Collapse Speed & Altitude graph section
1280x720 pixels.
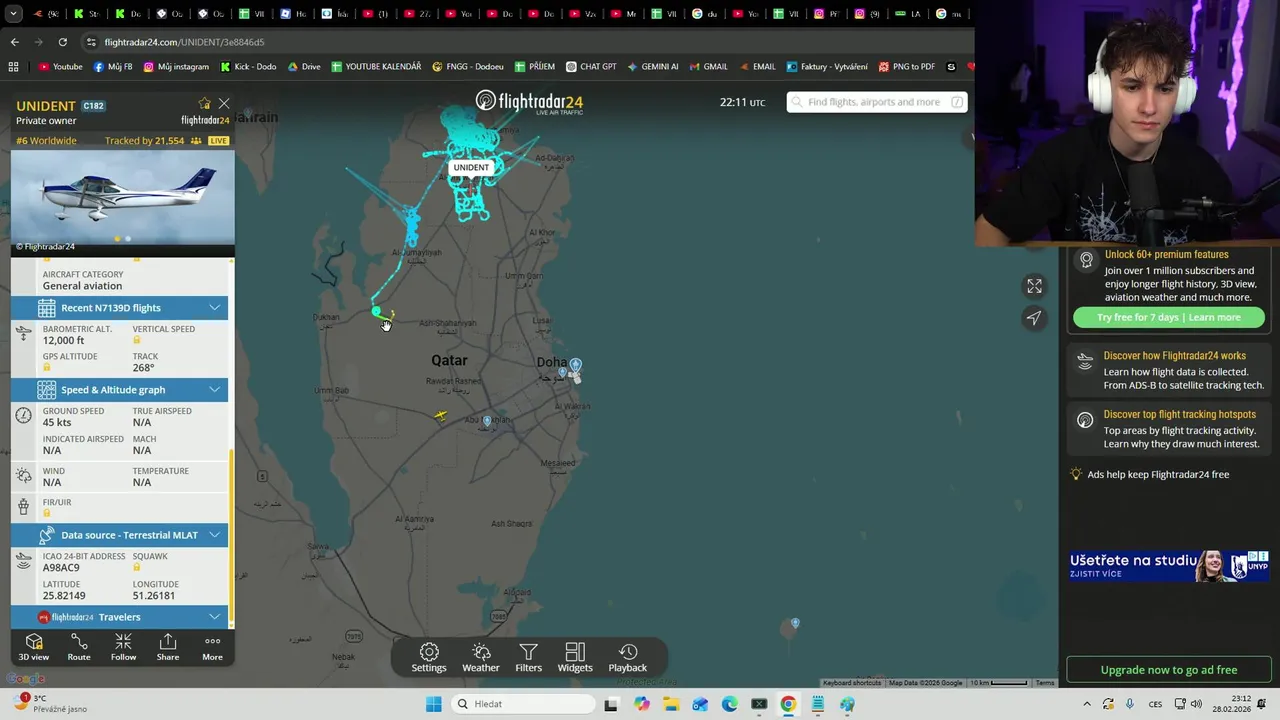(x=120, y=390)
